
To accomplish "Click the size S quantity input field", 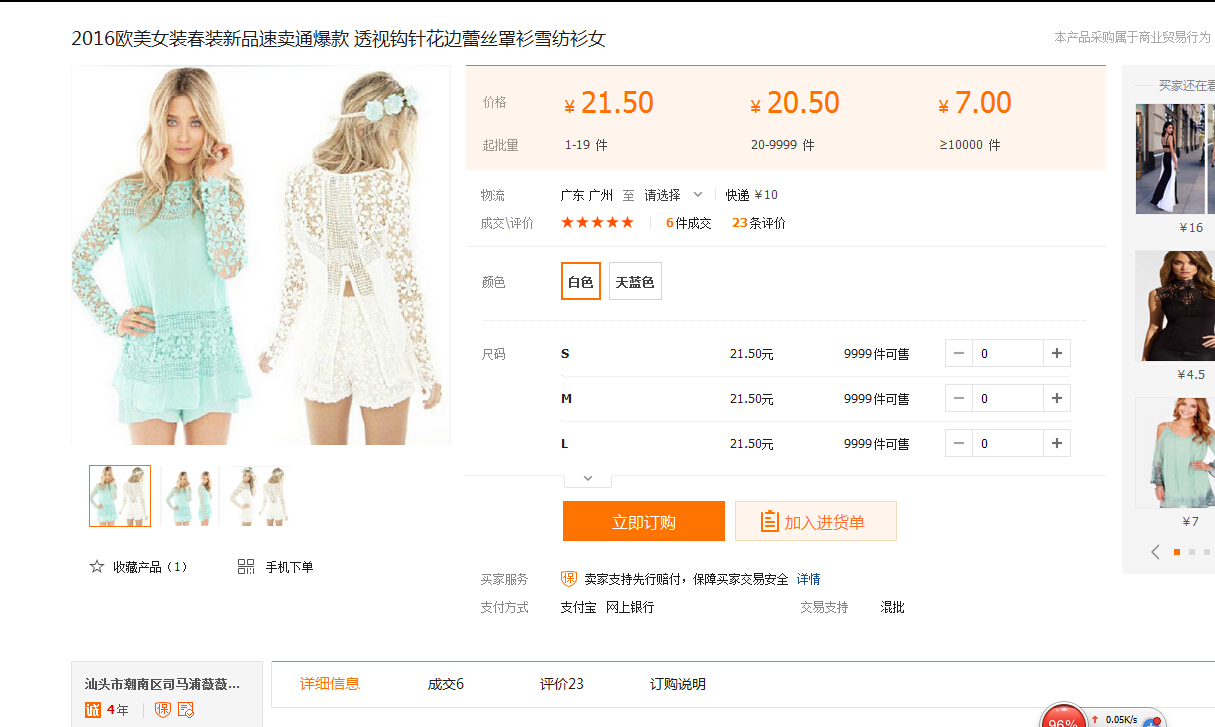I will coord(1008,353).
